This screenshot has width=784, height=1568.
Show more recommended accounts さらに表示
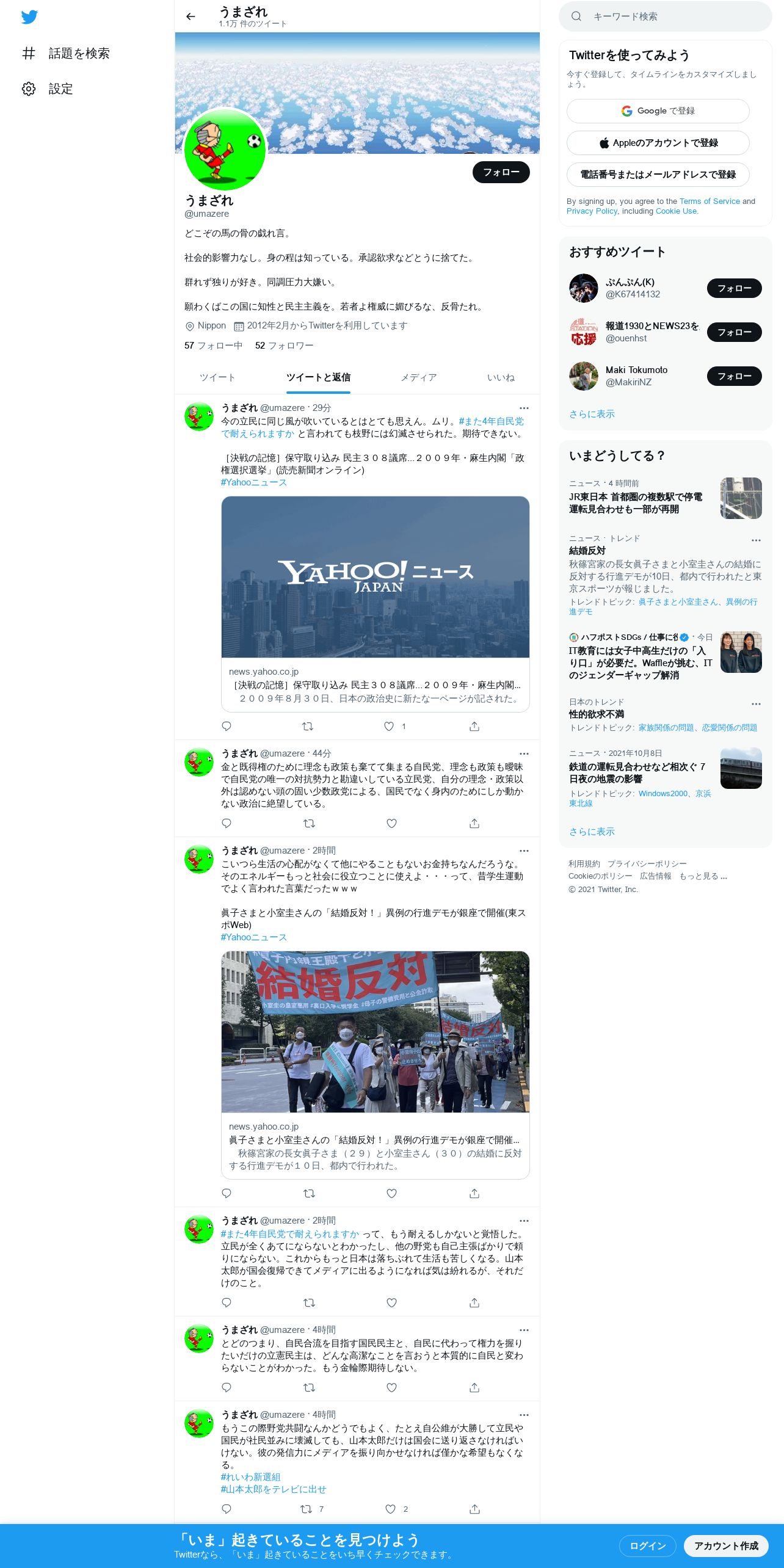592,414
